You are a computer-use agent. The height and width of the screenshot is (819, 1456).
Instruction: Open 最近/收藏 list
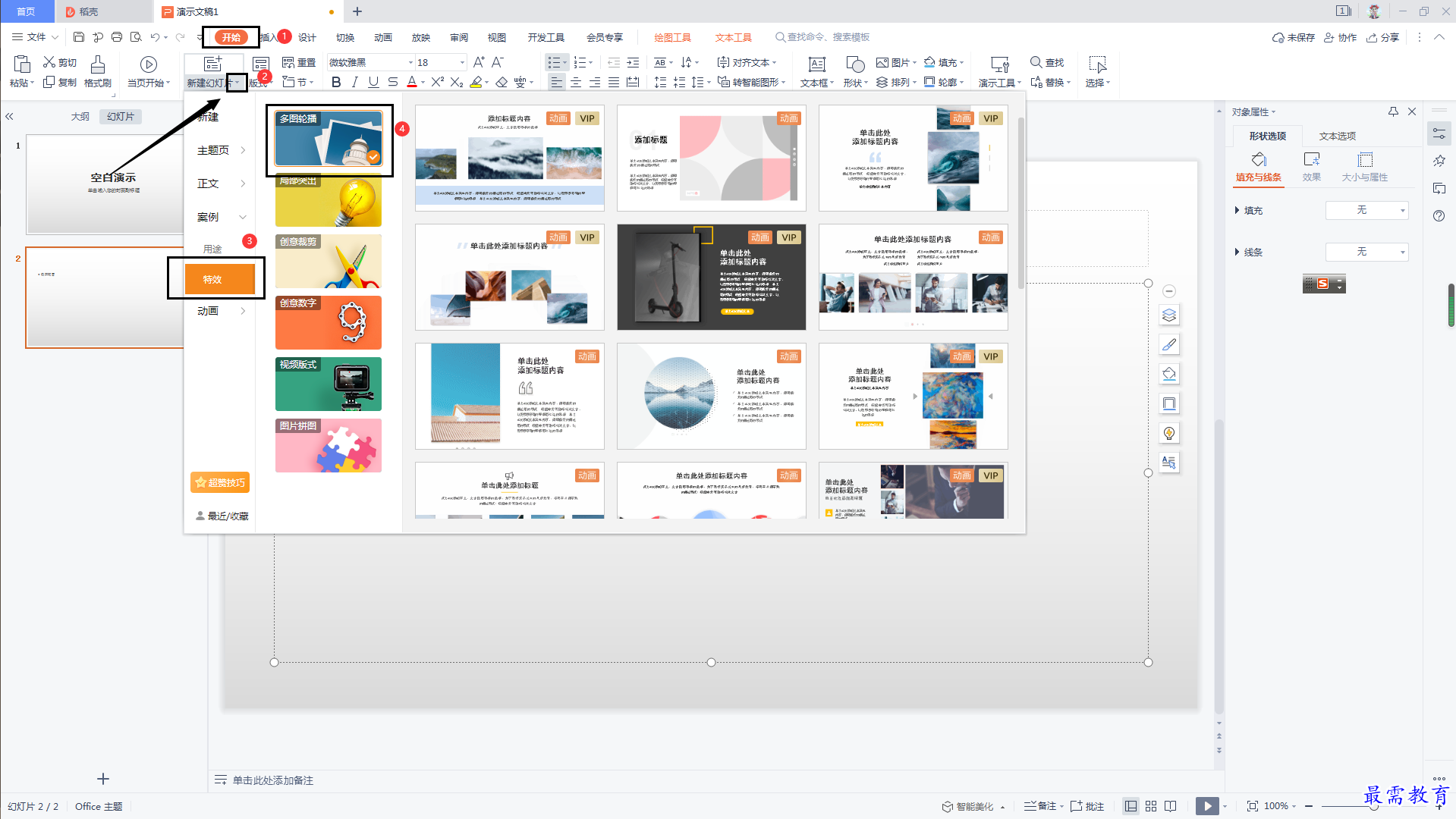click(222, 516)
